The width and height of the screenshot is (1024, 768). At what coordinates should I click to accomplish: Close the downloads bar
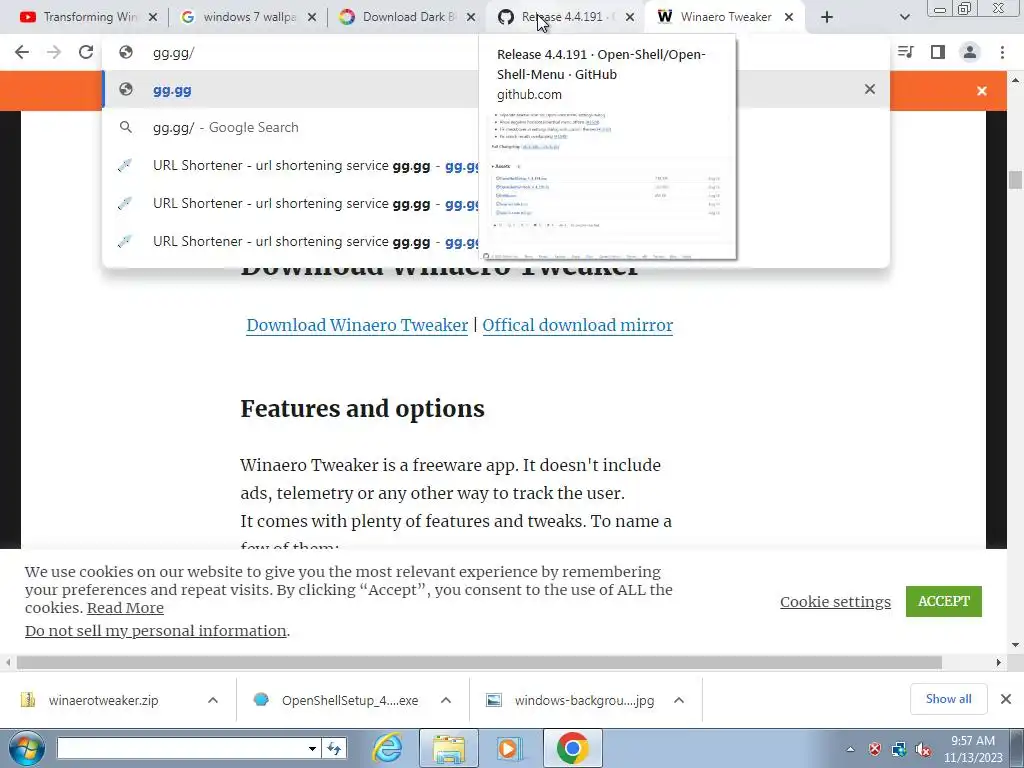1006,699
